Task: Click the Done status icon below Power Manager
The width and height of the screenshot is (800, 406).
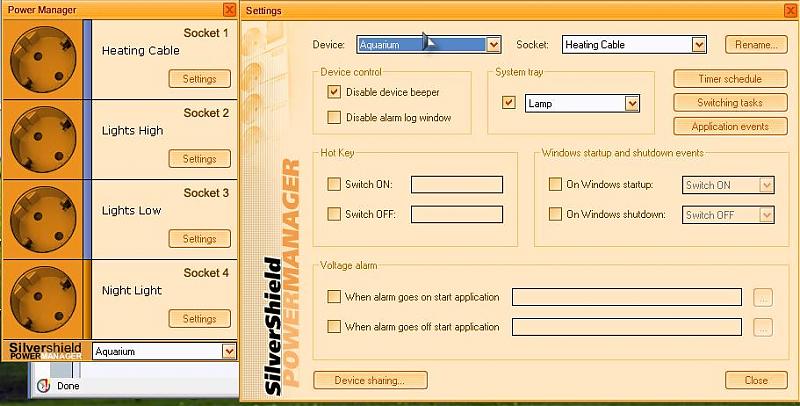Action: 43,386
